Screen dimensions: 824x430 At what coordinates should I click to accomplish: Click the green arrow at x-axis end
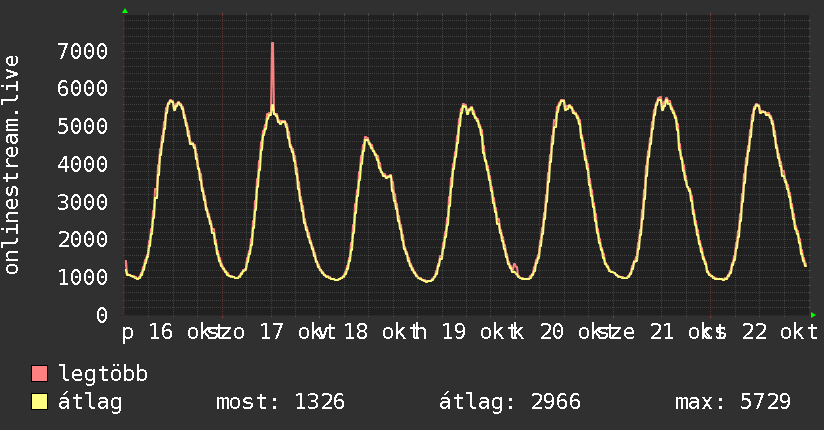click(813, 315)
